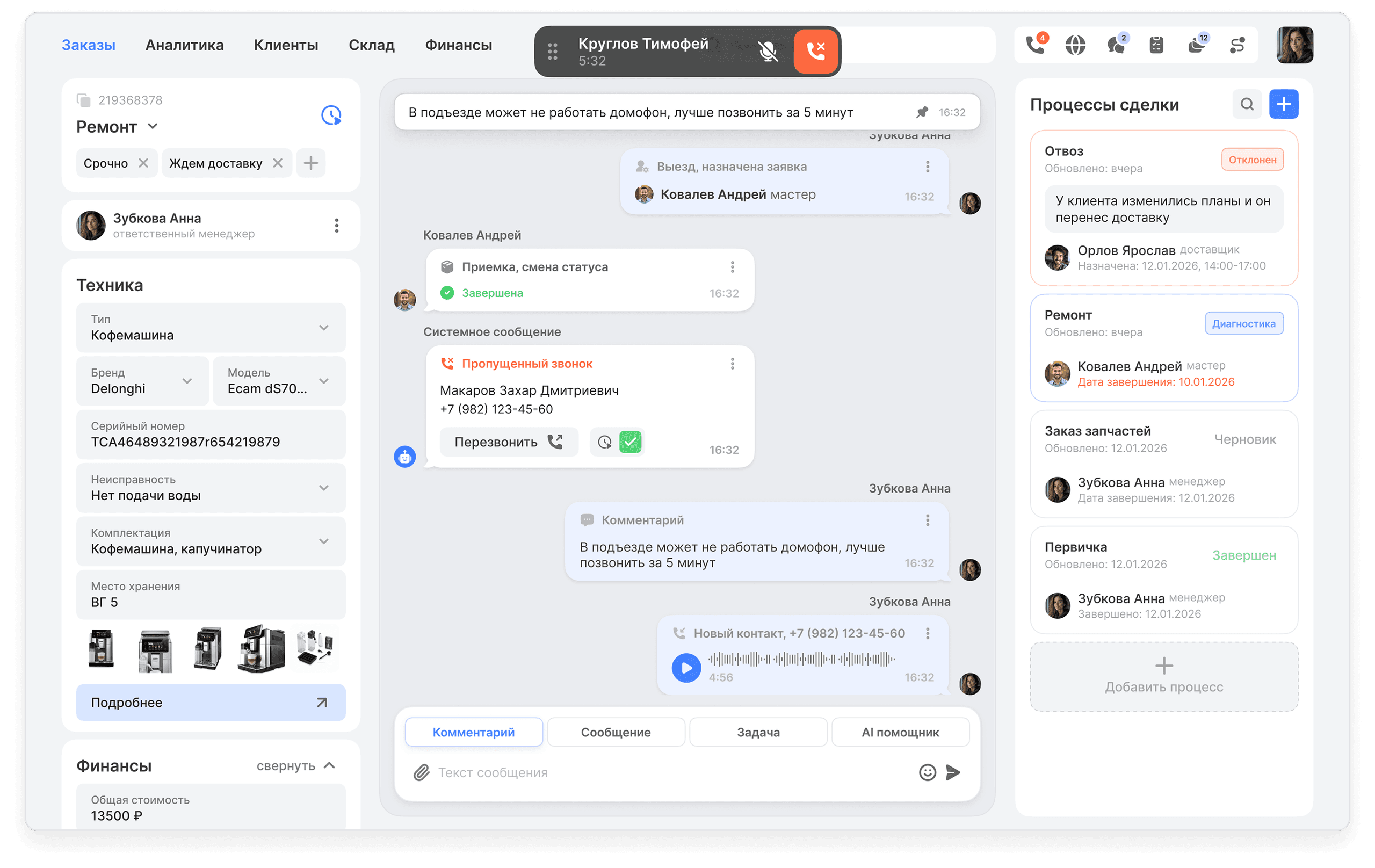Screen dimensions: 1375x868
Task: Click the globe icon in the top bar
Action: tap(1076, 45)
